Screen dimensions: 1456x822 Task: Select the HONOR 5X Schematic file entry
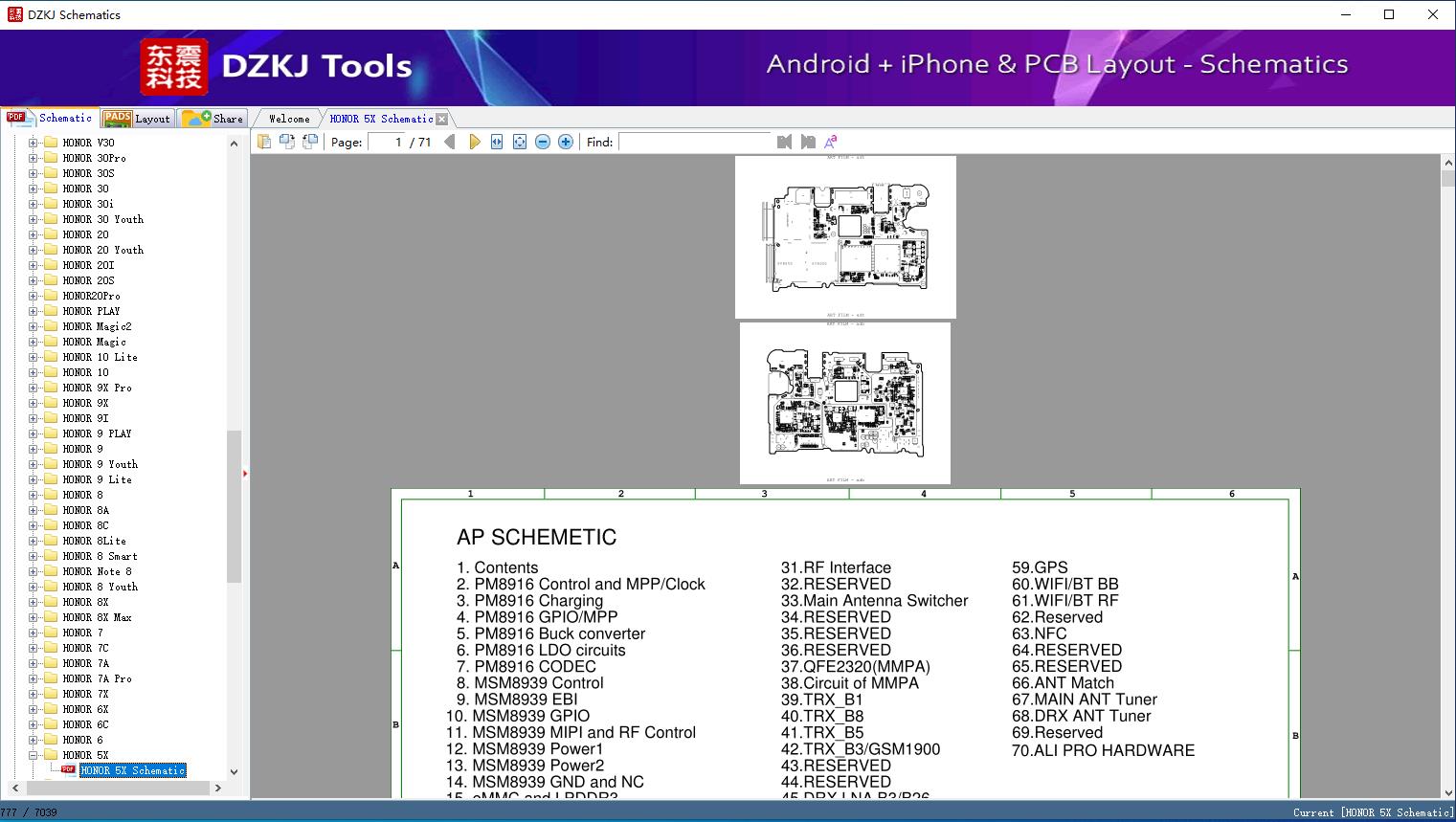pyautogui.click(x=133, y=770)
